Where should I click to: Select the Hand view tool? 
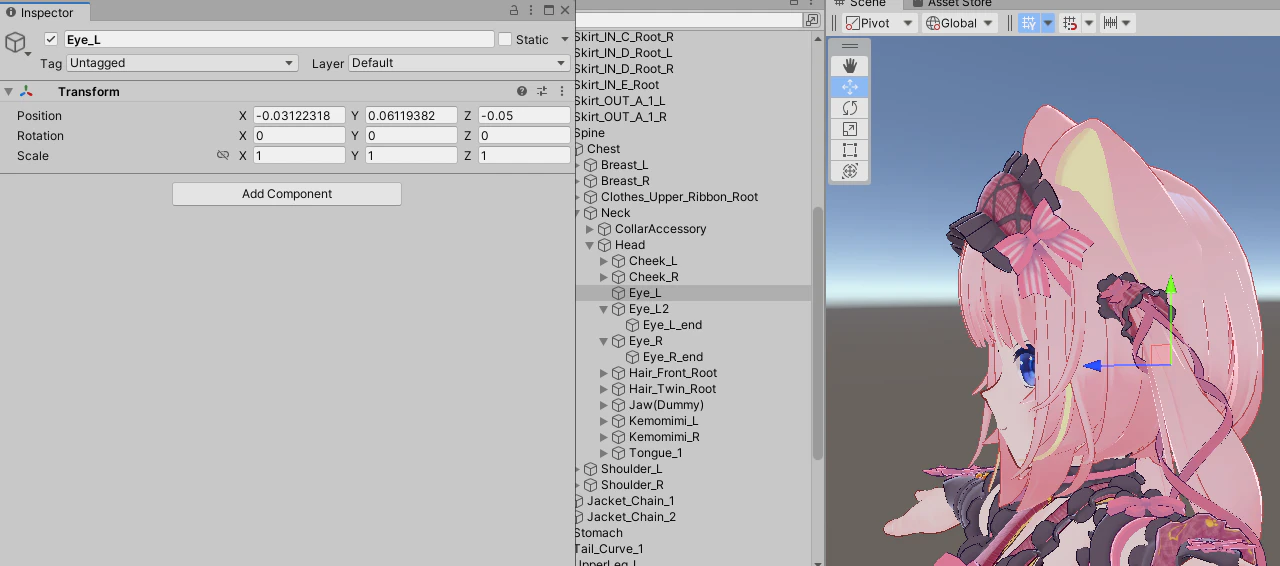click(x=850, y=65)
